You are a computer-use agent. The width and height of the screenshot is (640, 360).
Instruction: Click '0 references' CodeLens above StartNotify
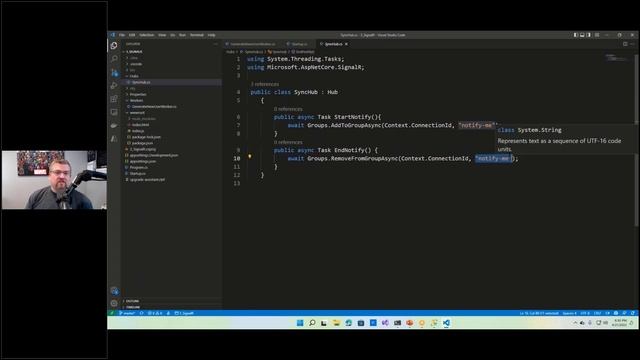(288, 109)
